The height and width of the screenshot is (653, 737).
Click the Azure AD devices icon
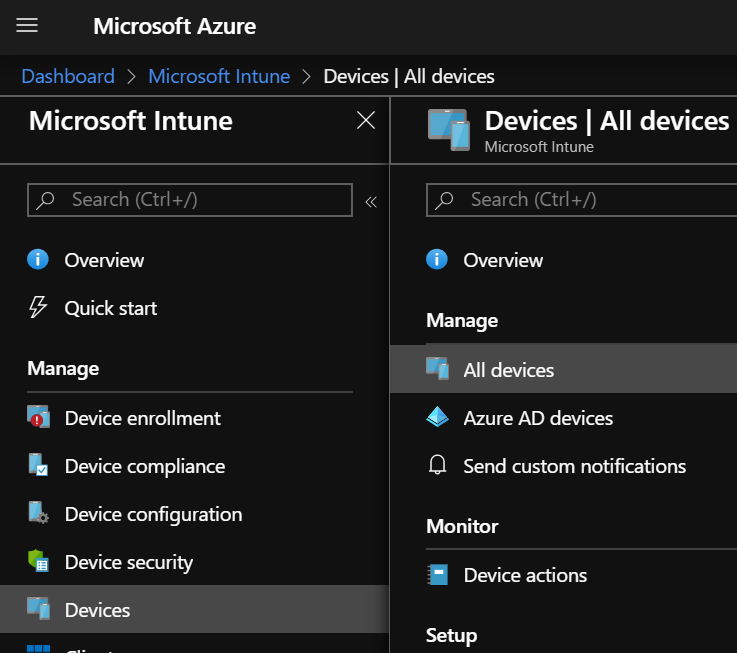click(437, 418)
